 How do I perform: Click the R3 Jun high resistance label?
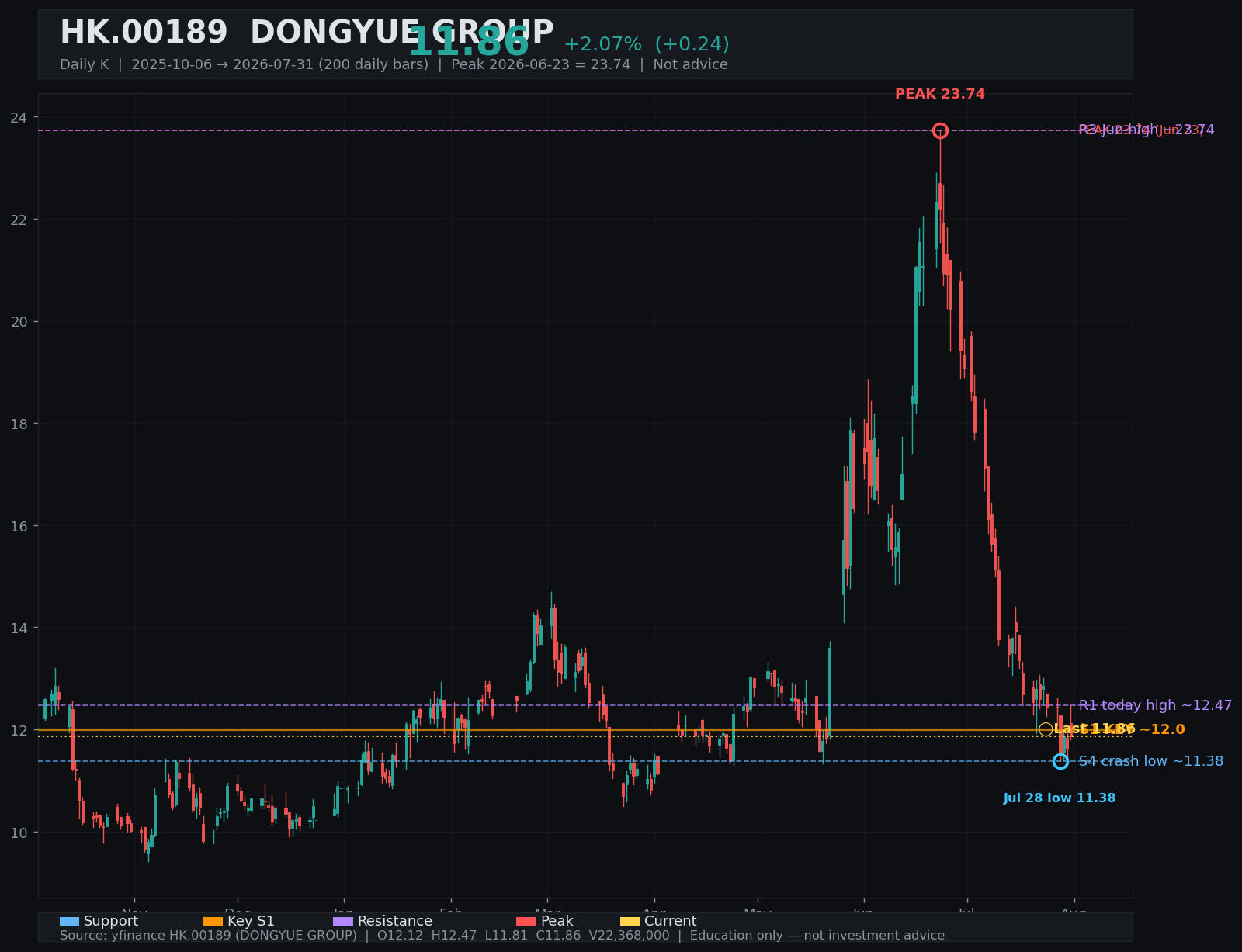(1147, 130)
